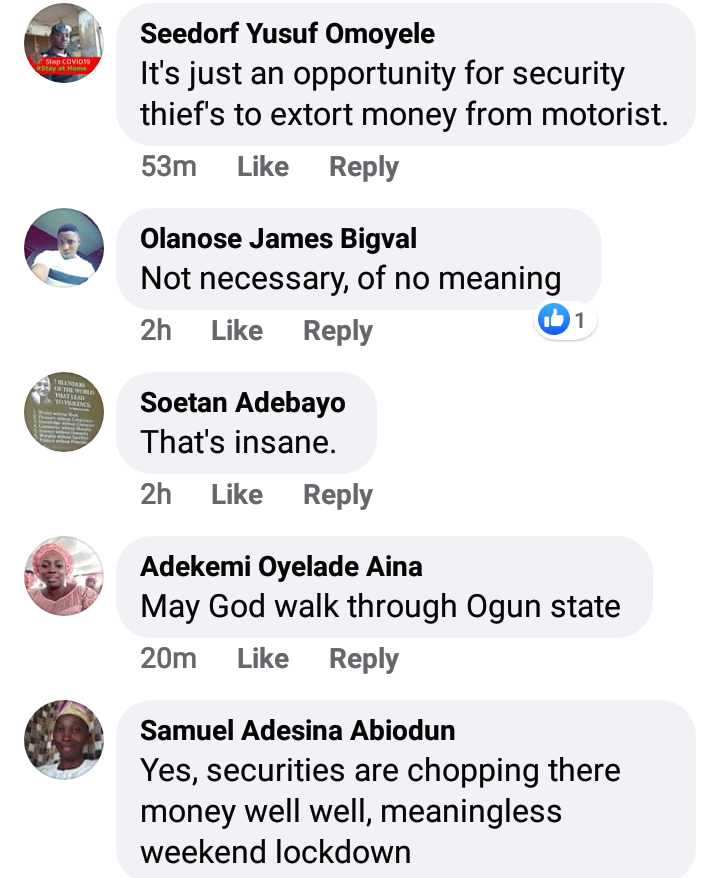This screenshot has width=717, height=878.
Task: Open Adekemi Oyelade Aina's profile picture
Action: tap(64, 576)
